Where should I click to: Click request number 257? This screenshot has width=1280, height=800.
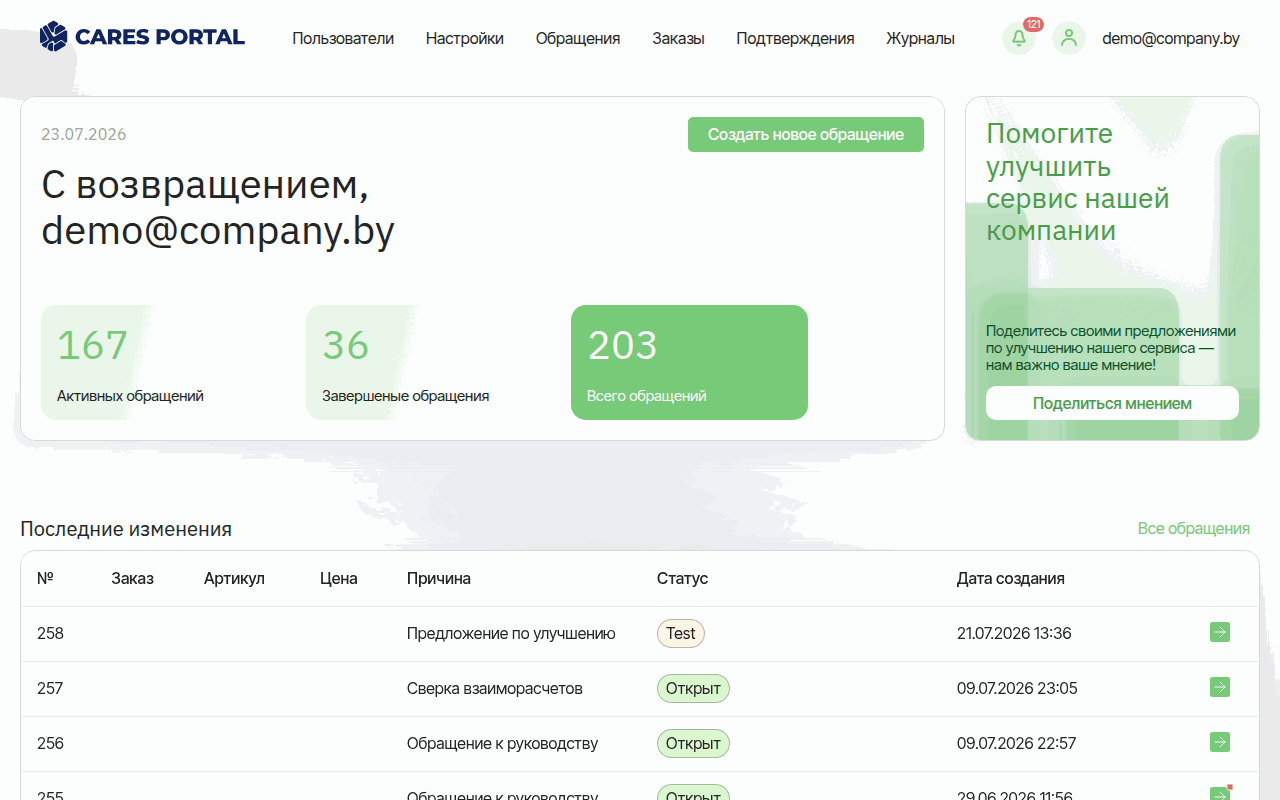pyautogui.click(x=50, y=688)
